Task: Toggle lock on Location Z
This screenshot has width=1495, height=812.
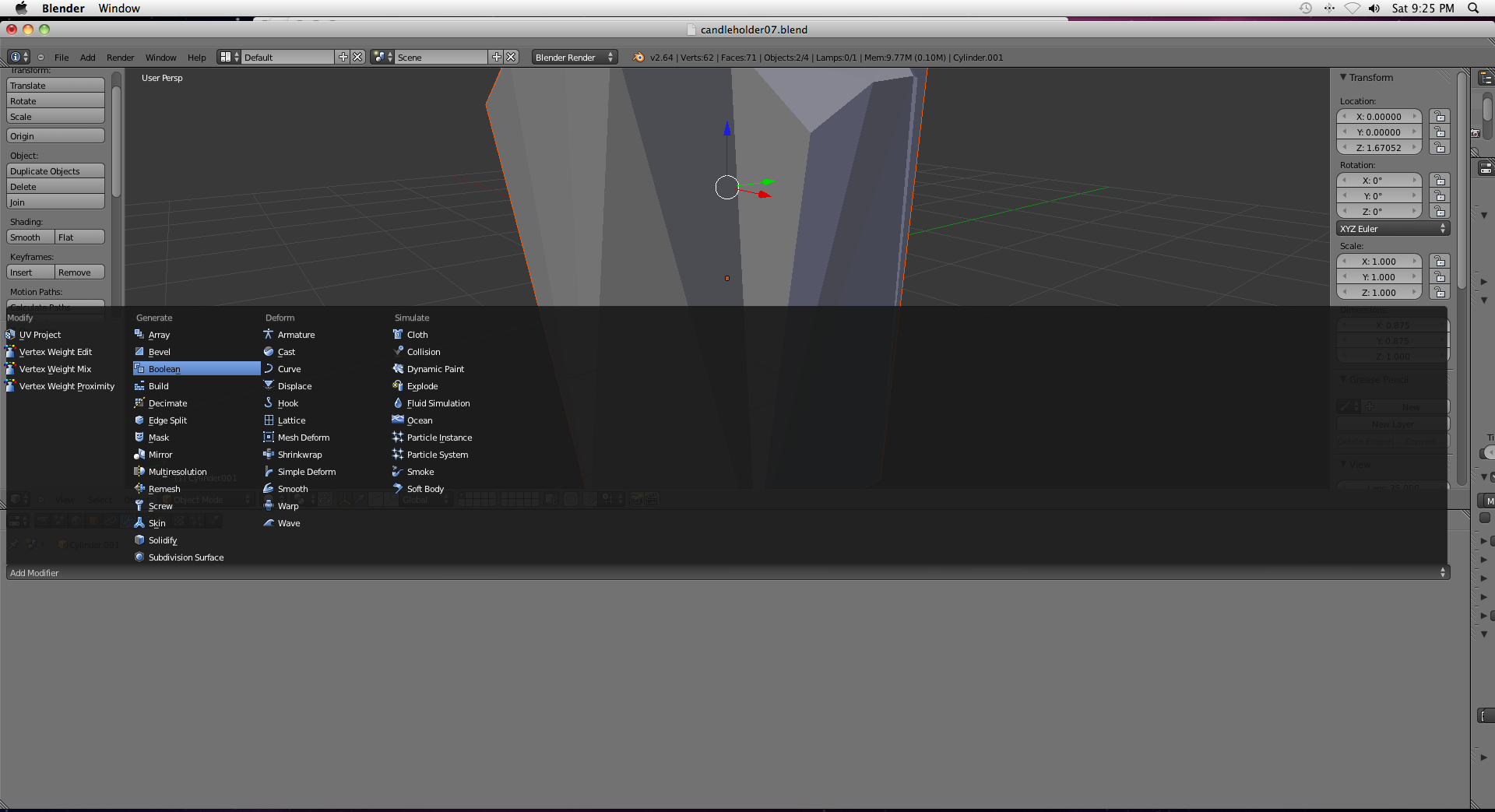Action: click(x=1440, y=148)
